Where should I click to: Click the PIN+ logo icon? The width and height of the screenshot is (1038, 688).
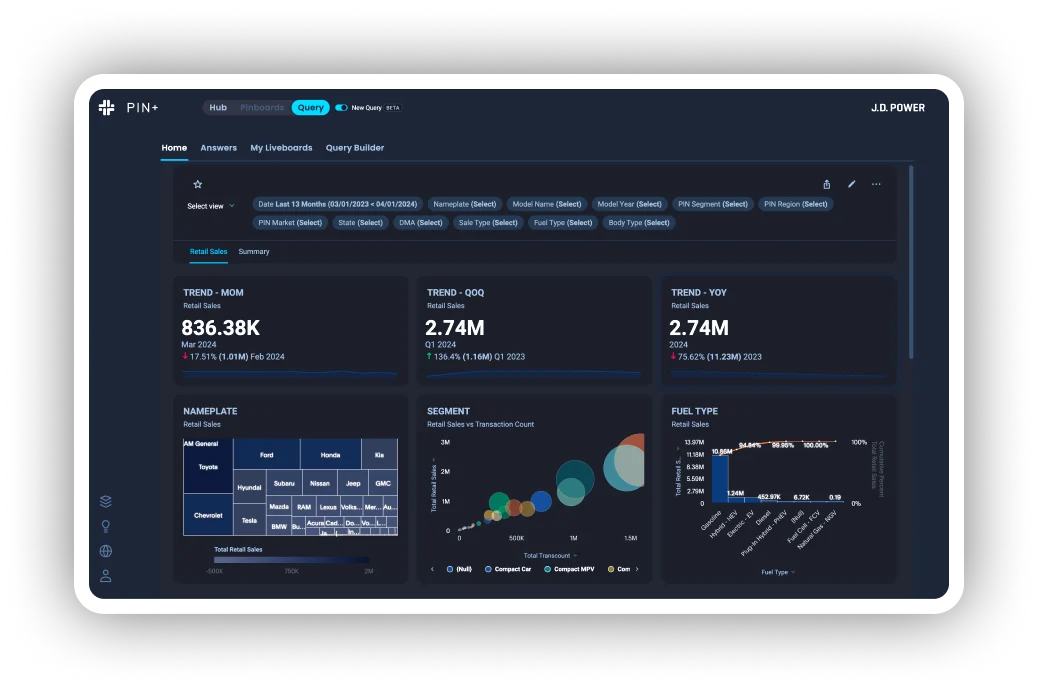106,107
